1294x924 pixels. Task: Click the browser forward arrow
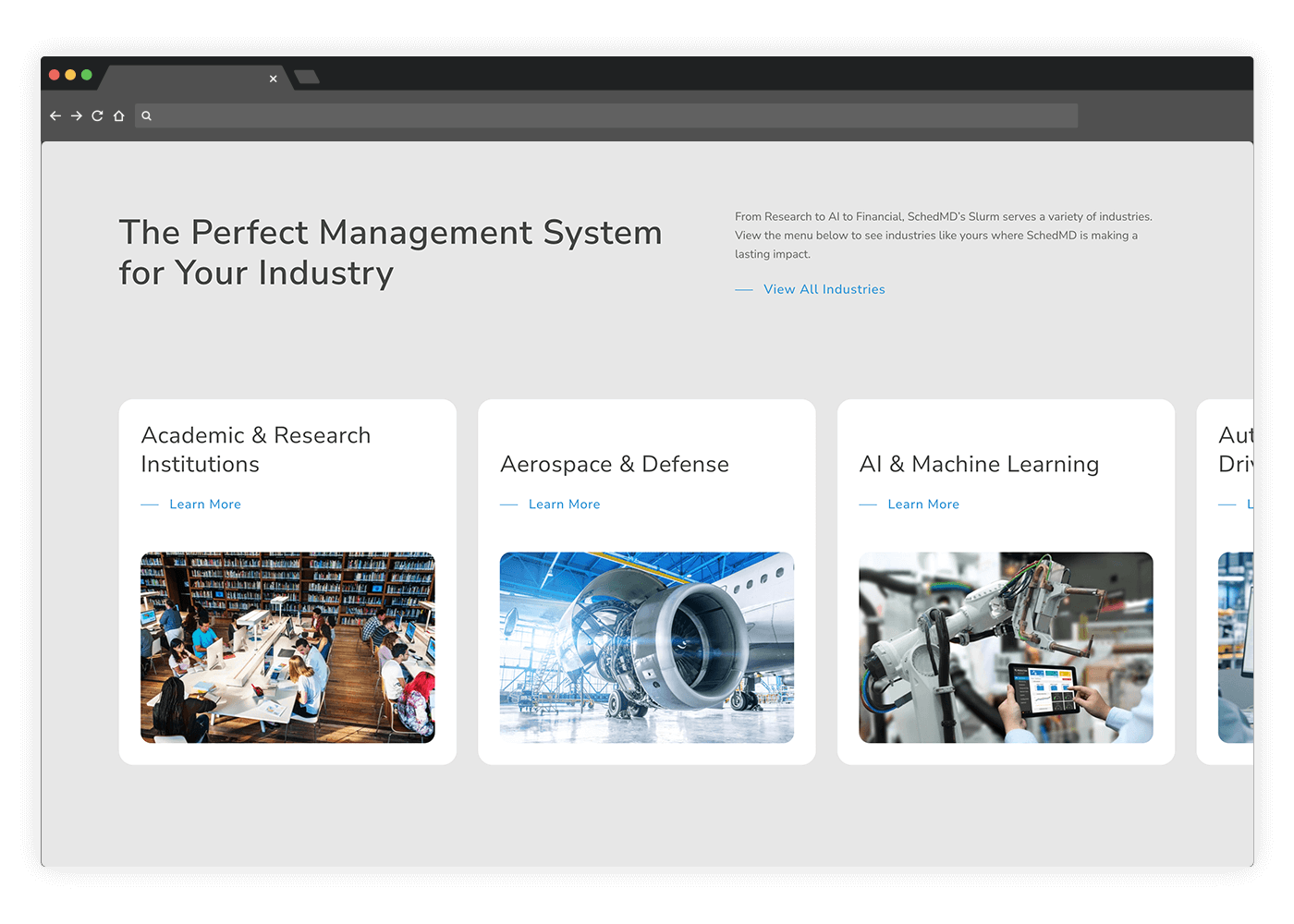(77, 115)
